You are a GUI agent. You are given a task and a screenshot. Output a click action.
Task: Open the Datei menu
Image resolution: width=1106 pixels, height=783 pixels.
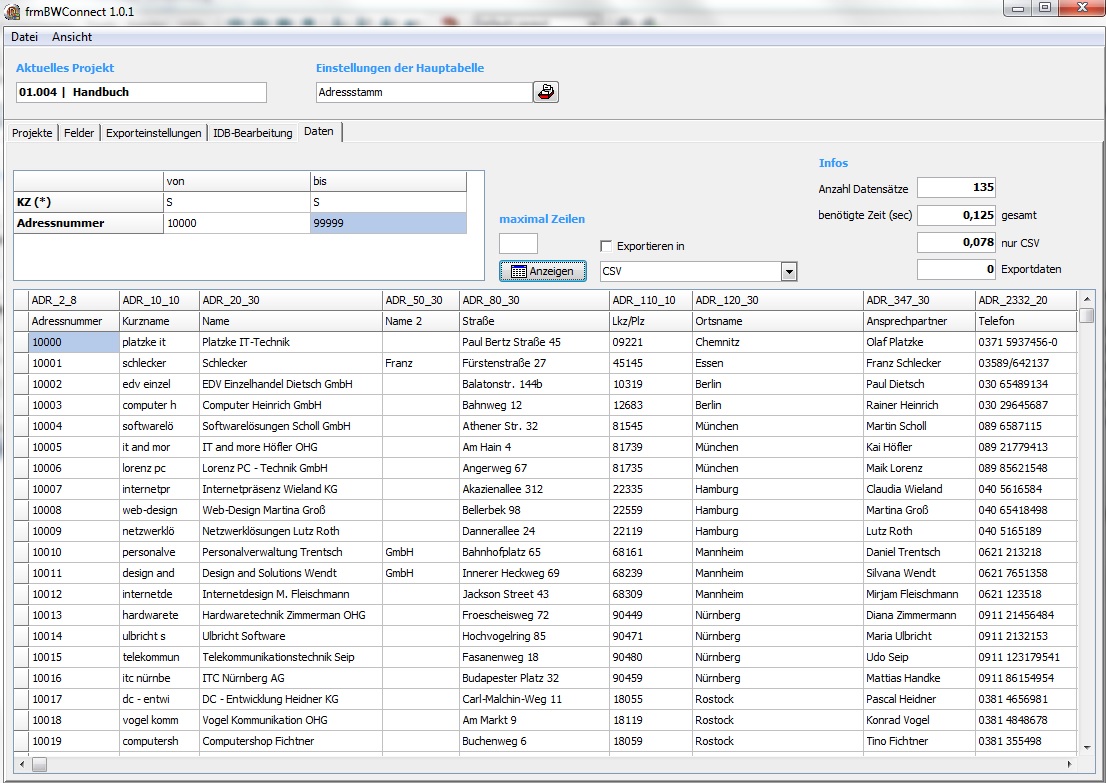[24, 37]
